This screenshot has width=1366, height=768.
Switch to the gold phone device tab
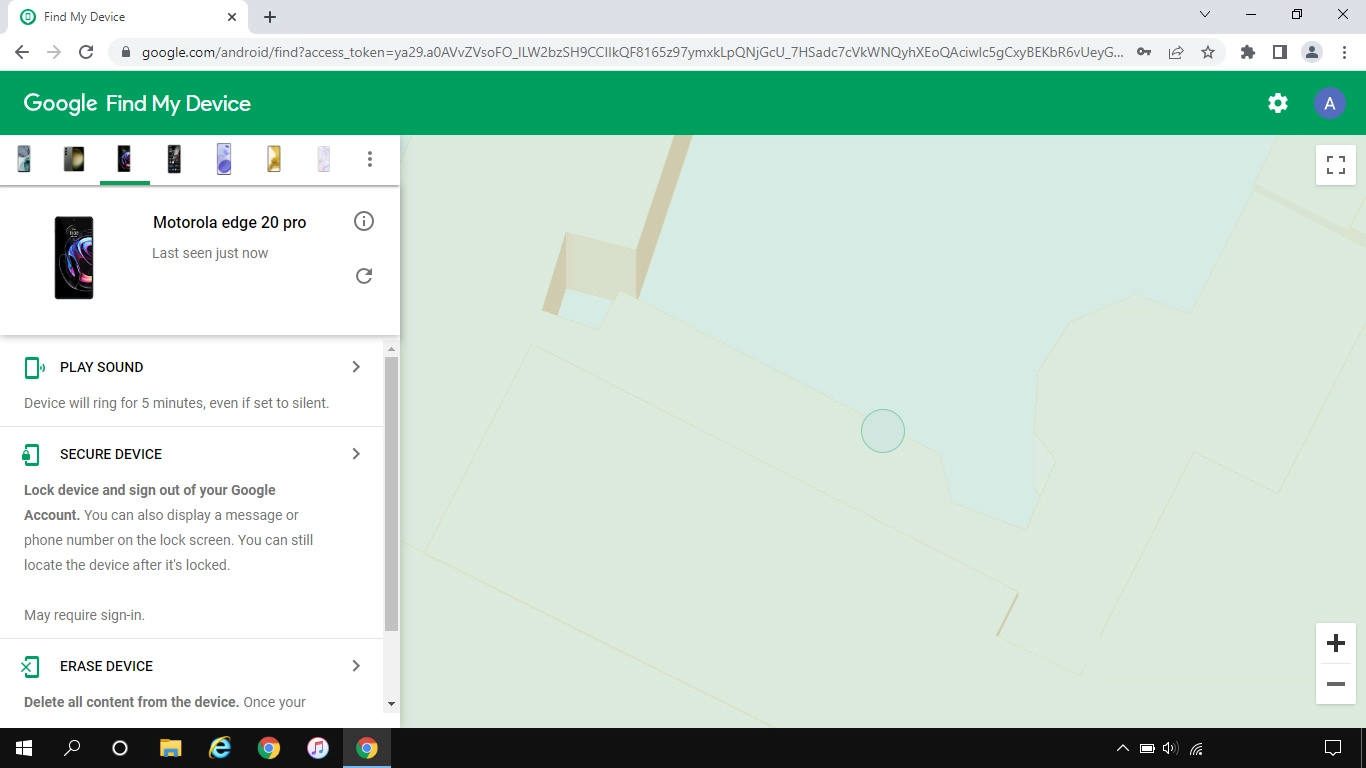pyautogui.click(x=273, y=159)
